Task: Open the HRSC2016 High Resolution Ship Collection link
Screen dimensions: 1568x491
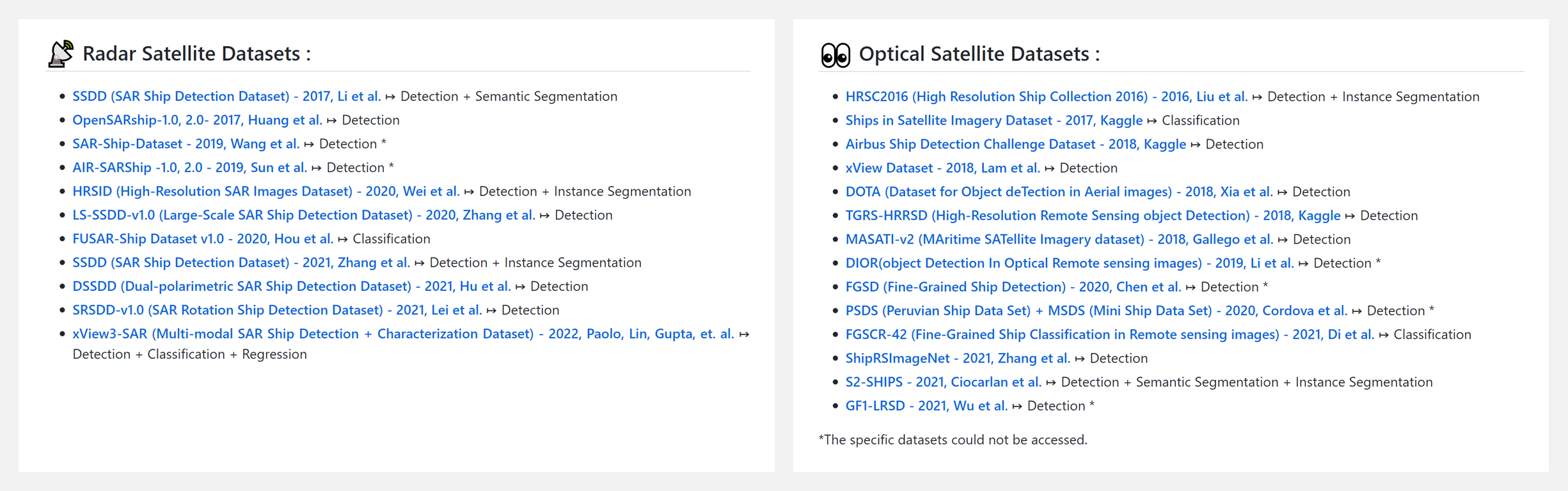Action: tap(1046, 97)
